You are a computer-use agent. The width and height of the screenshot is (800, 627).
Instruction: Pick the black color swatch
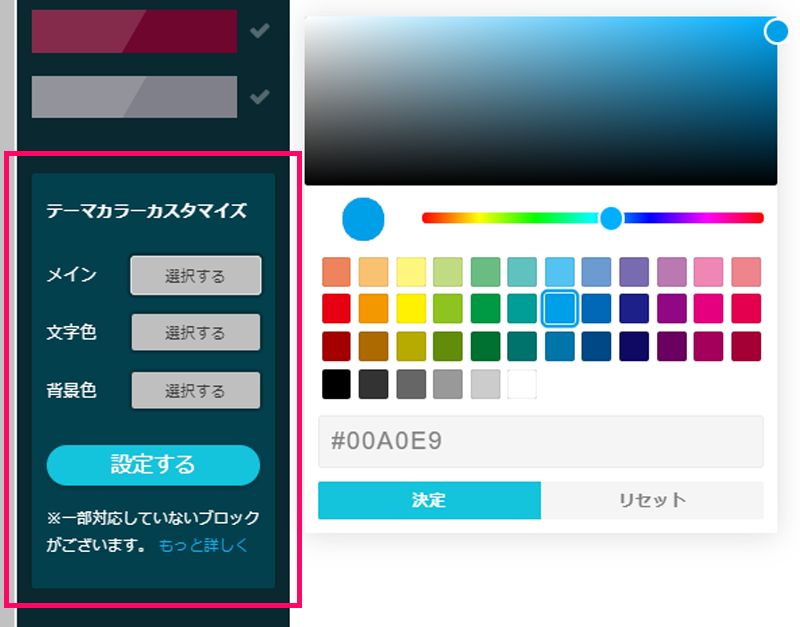[337, 385]
